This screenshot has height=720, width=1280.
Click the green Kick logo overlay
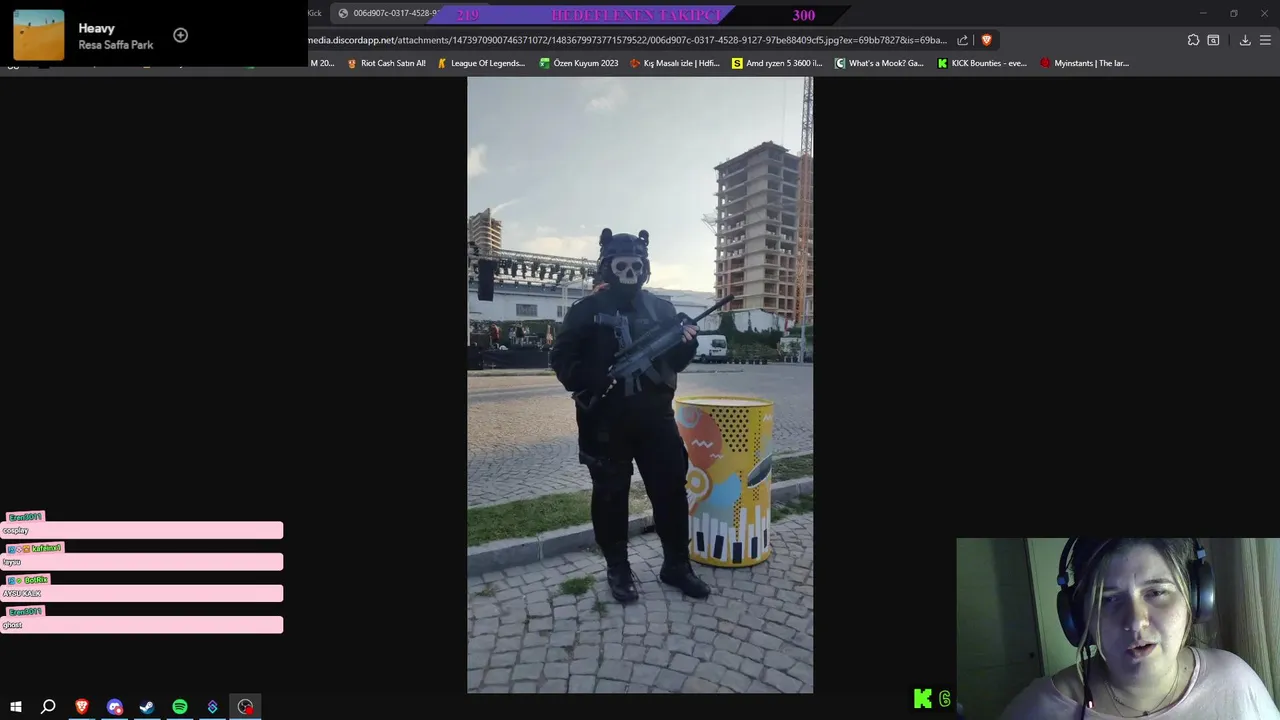point(923,699)
